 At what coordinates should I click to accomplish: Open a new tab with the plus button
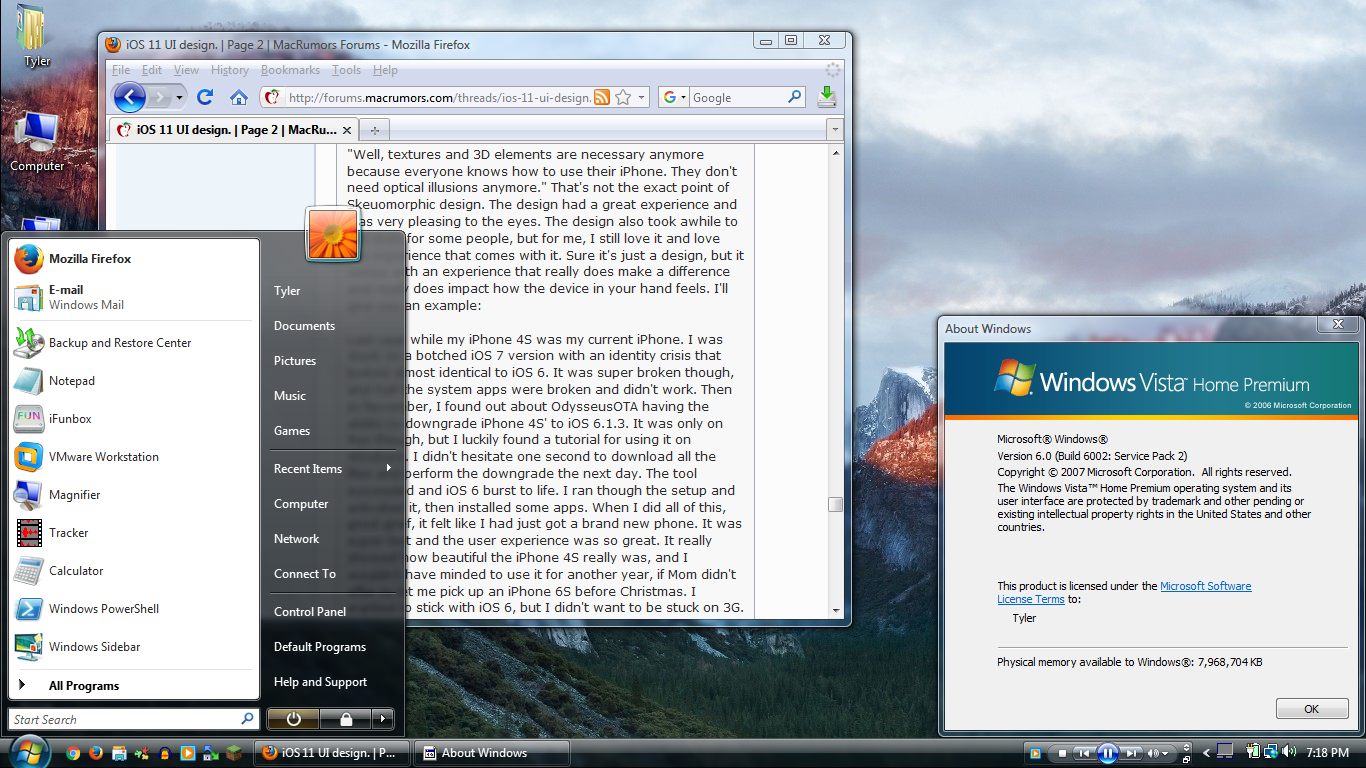point(375,130)
